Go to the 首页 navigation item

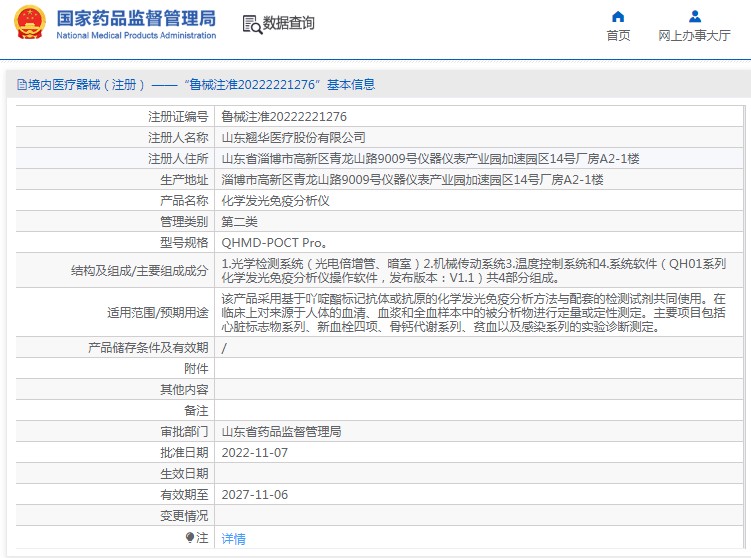coord(618,35)
